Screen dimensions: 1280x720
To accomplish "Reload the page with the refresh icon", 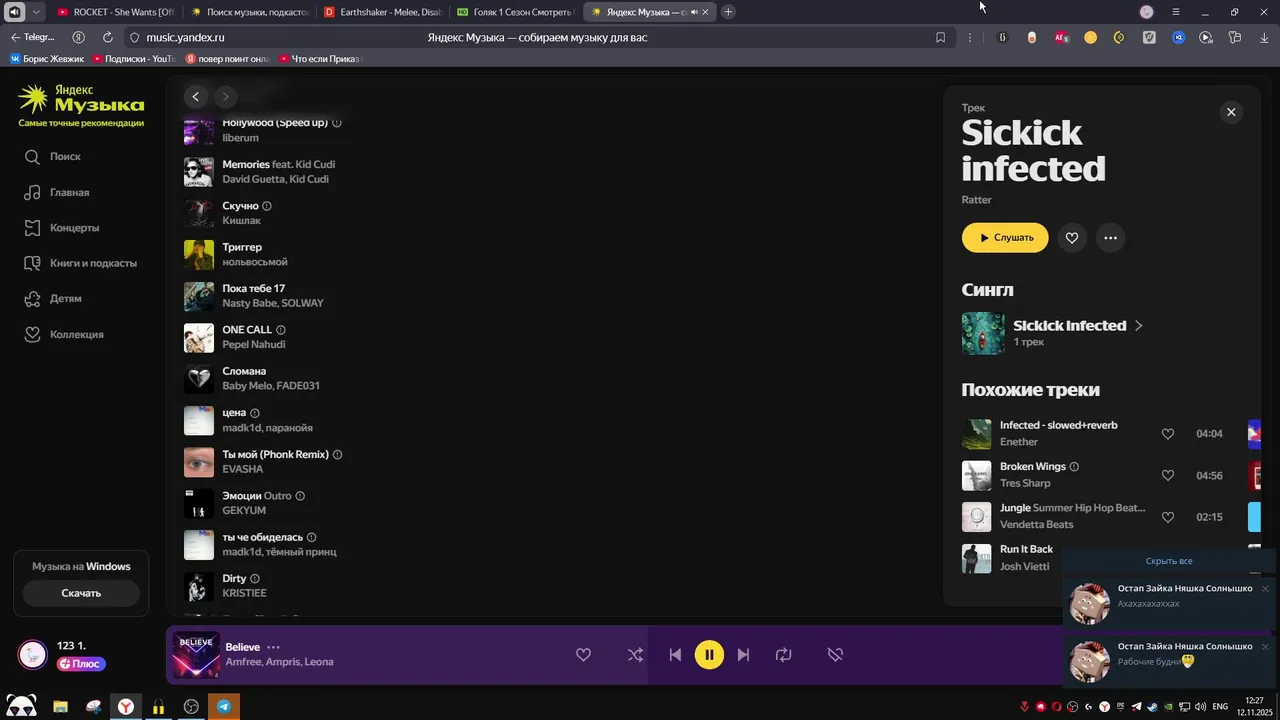I will point(108,38).
